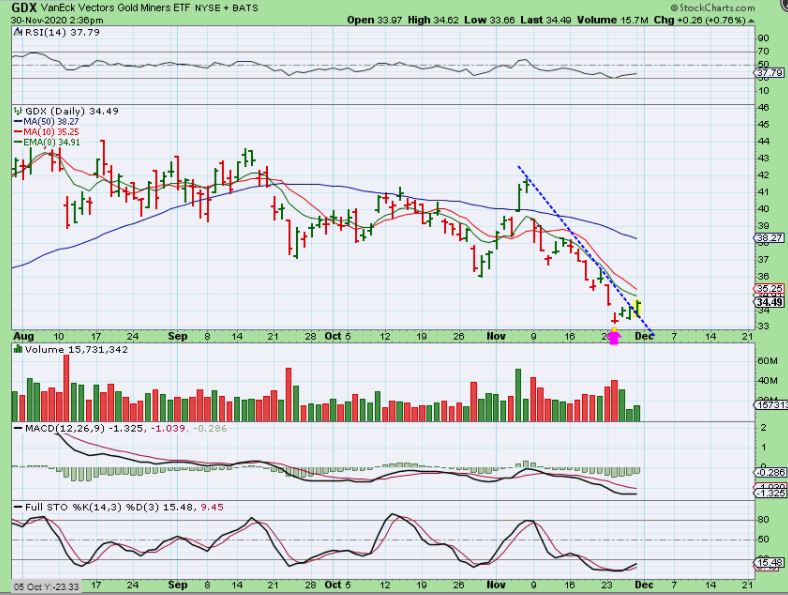The image size is (788, 595).
Task: Click the Last 34.49 value in header
Action: click(546, 20)
